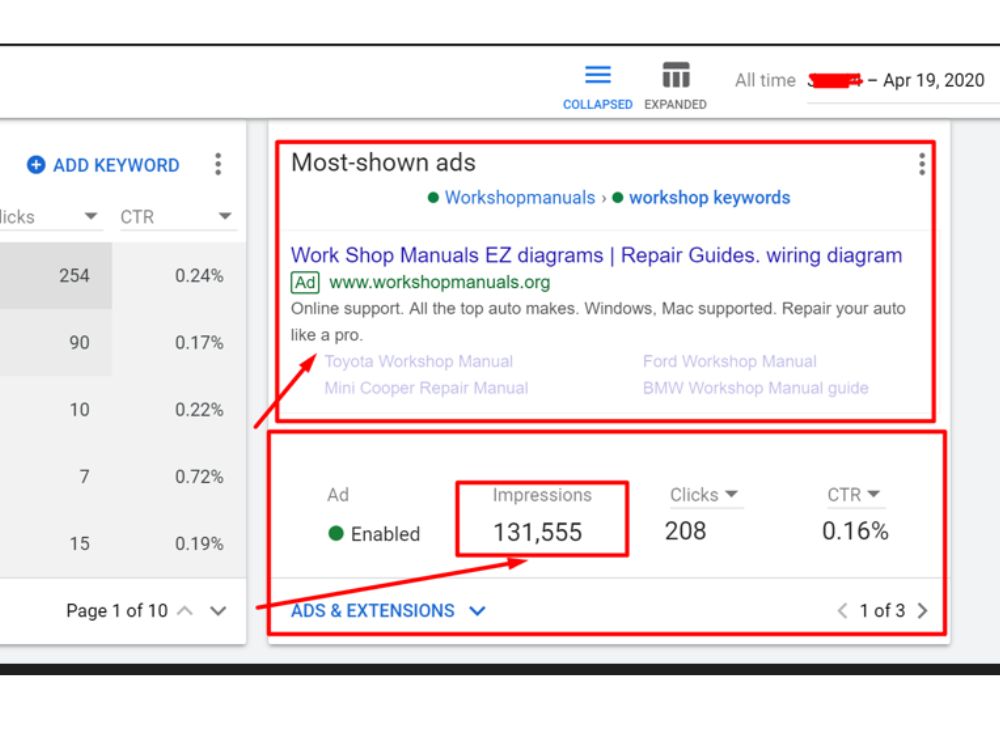Click the Page 1 of 10 label
The image size is (1000, 750).
(x=117, y=611)
